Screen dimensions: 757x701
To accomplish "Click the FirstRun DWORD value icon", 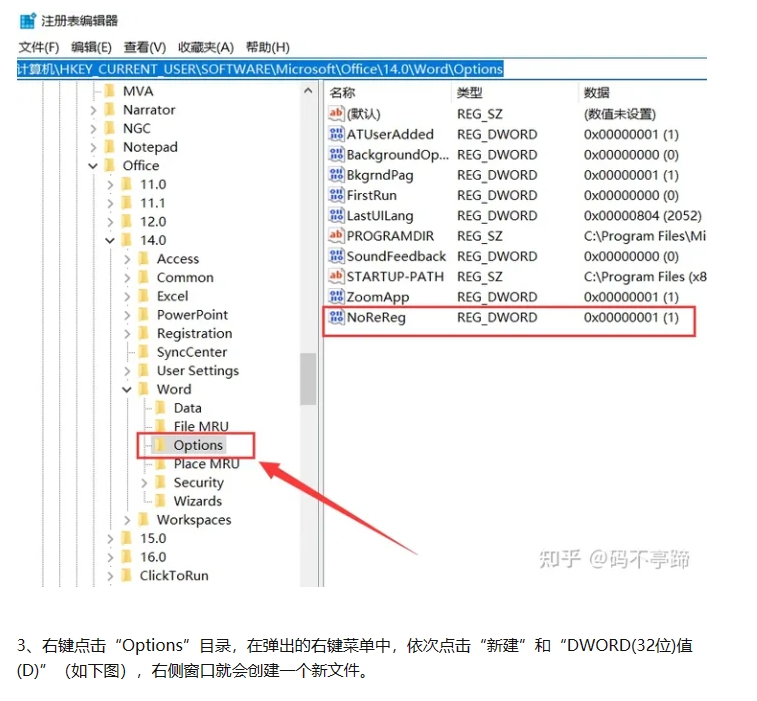I will point(337,196).
